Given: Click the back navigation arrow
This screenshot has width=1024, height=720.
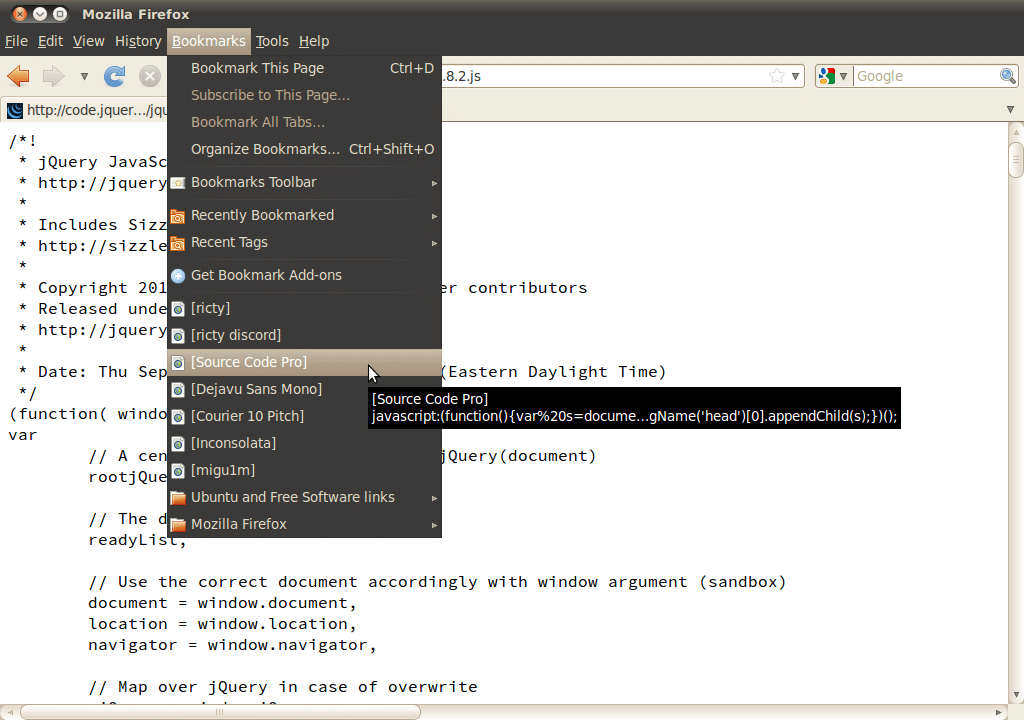Looking at the screenshot, I should coord(18,75).
